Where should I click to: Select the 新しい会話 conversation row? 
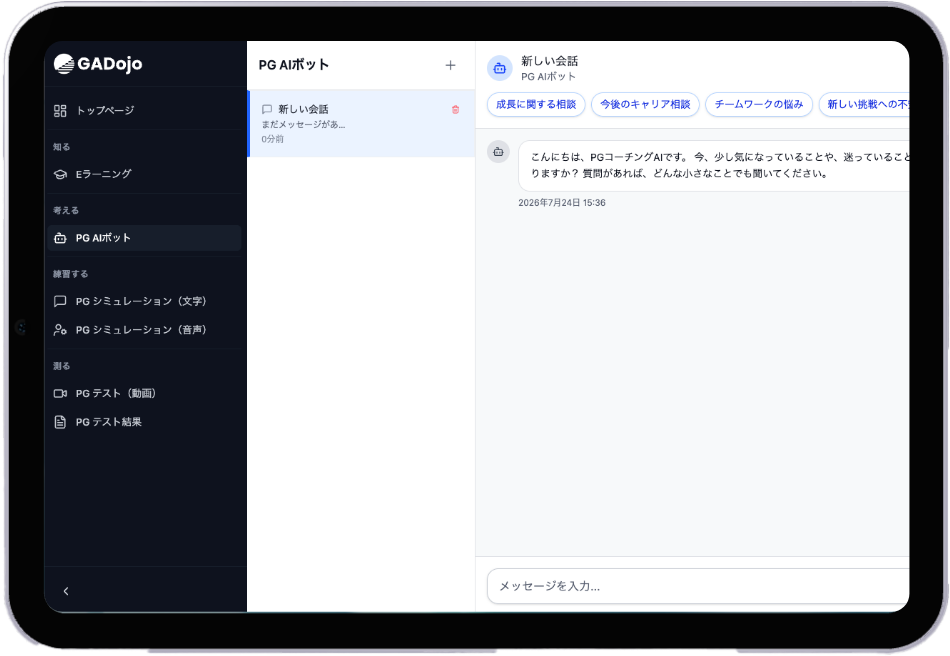tap(362, 124)
